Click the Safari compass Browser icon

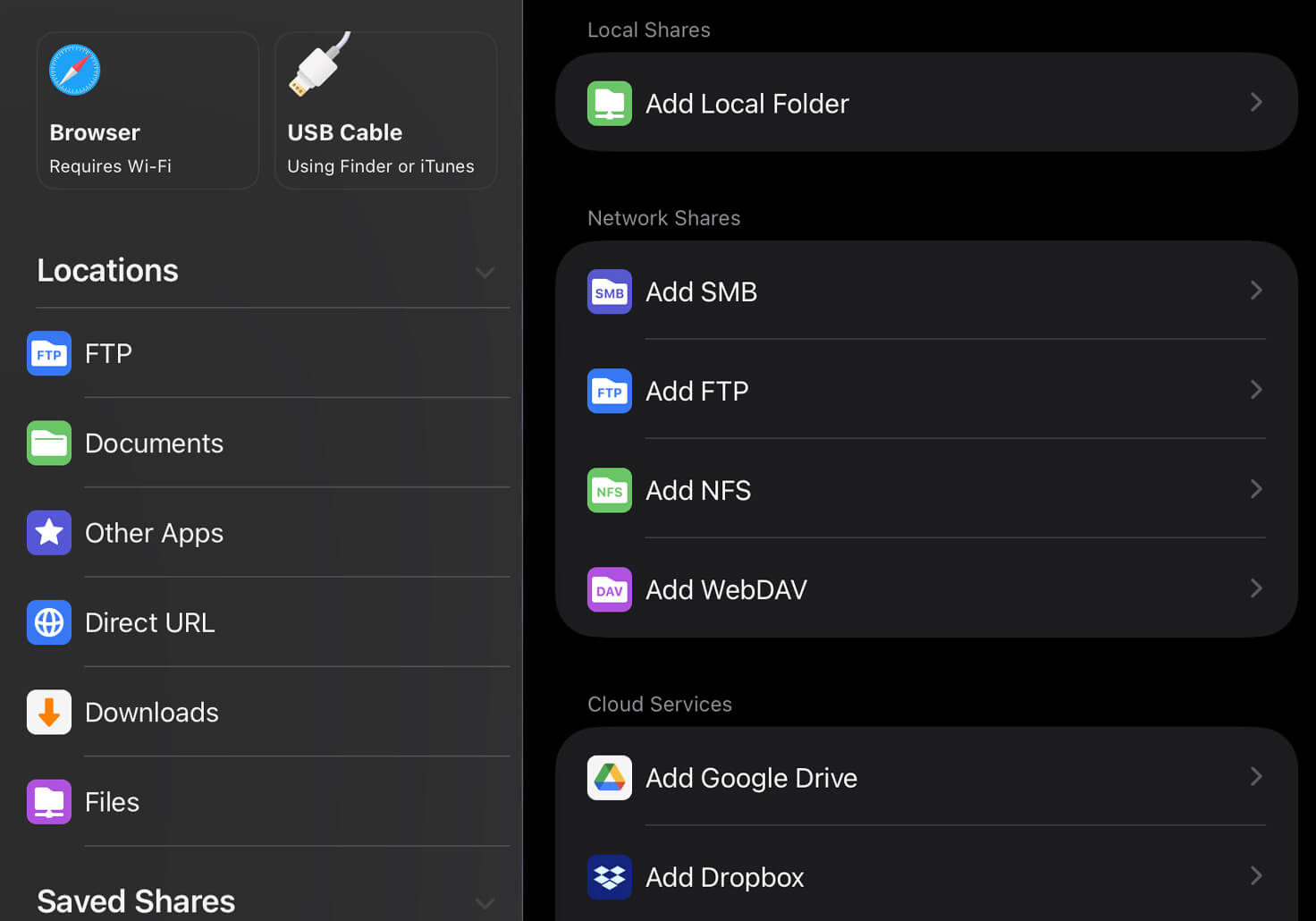point(74,70)
